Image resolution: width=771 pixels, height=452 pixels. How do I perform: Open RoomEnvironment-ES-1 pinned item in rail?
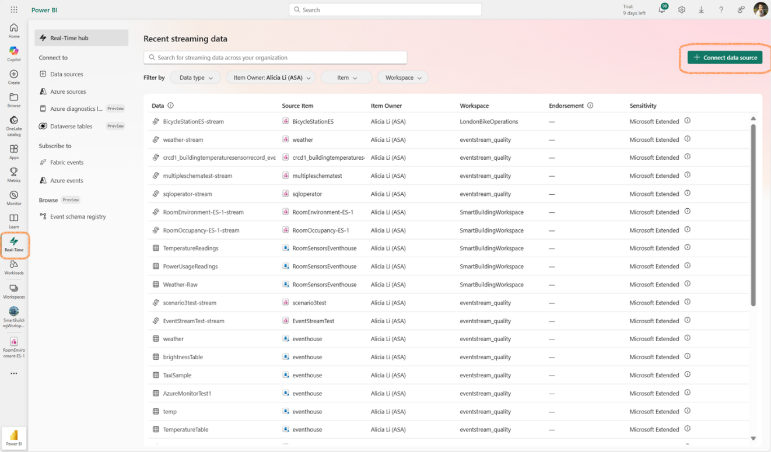tap(14, 347)
